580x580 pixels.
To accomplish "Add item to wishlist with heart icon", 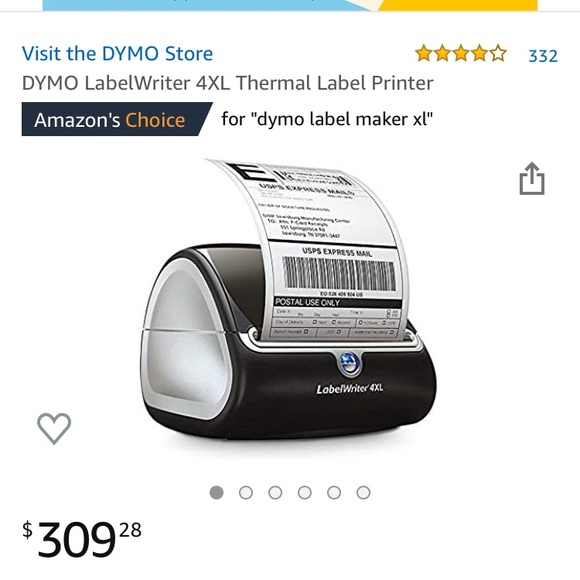I will [54, 428].
